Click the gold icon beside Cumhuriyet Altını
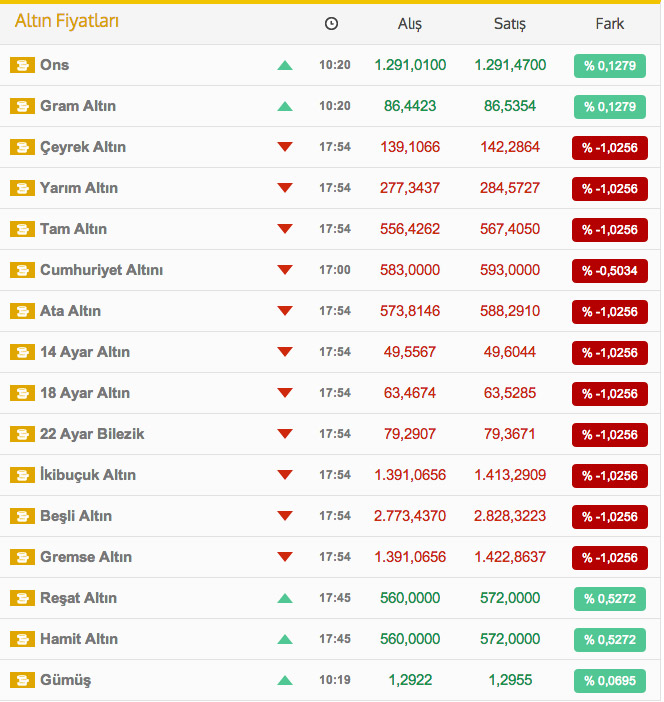Screen dimensions: 664x702 coord(22,271)
